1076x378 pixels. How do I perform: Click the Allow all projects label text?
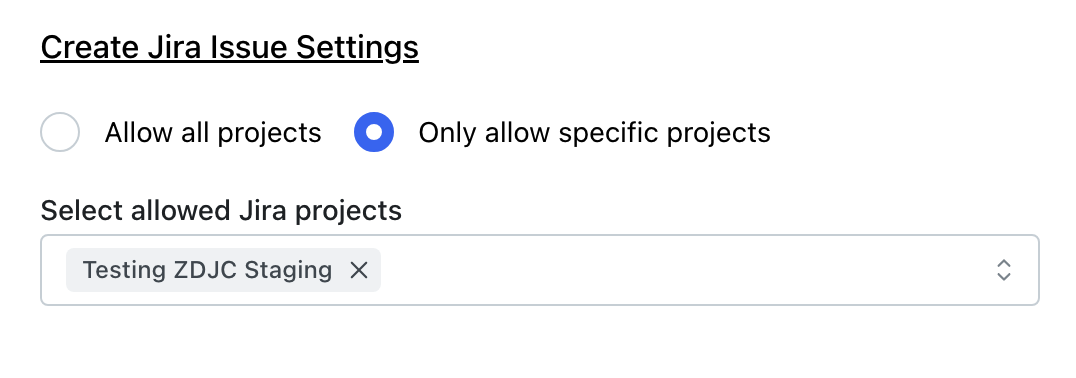(x=213, y=132)
